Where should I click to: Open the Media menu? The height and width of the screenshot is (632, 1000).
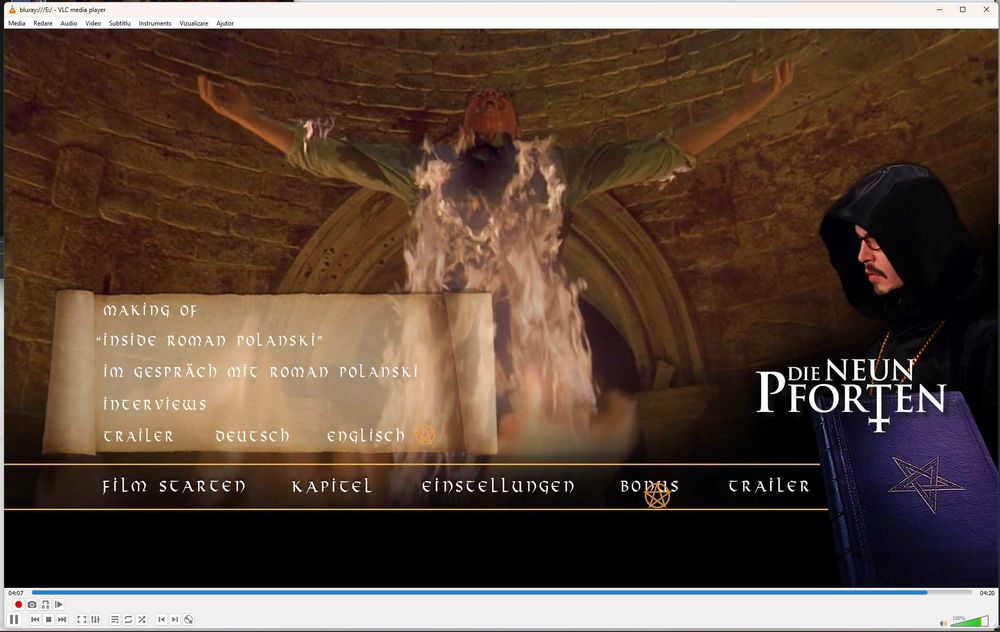click(17, 24)
